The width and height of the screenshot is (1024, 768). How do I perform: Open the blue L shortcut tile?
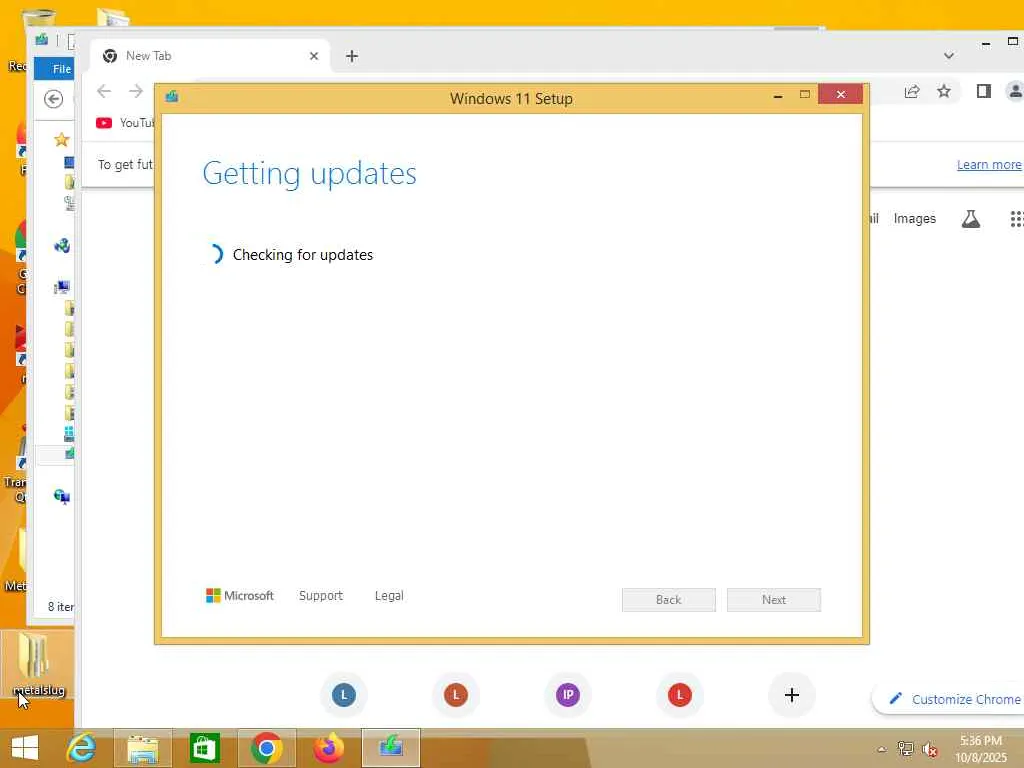344,695
